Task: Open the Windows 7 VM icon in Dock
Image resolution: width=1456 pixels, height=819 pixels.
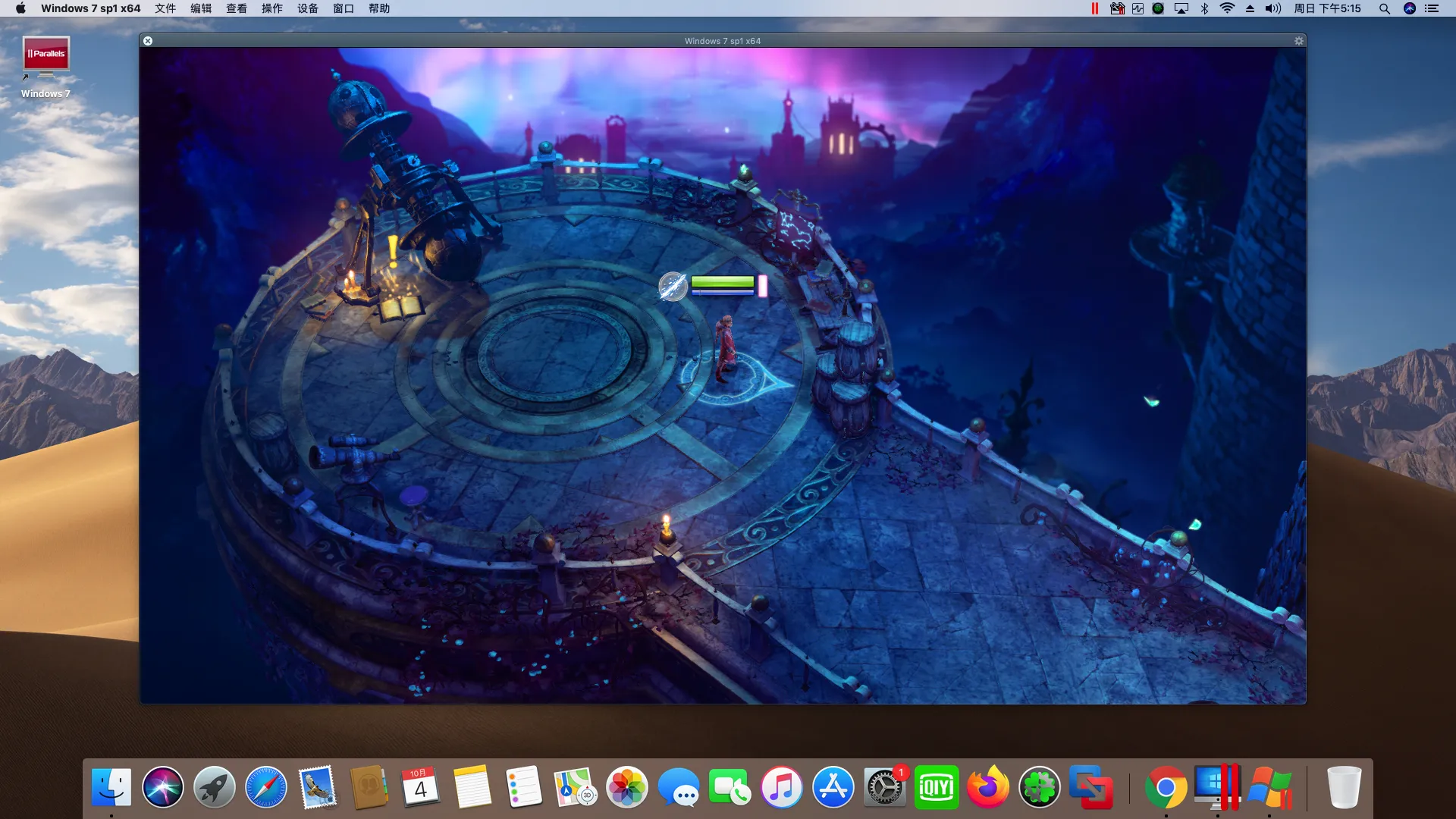Action: (1269, 787)
